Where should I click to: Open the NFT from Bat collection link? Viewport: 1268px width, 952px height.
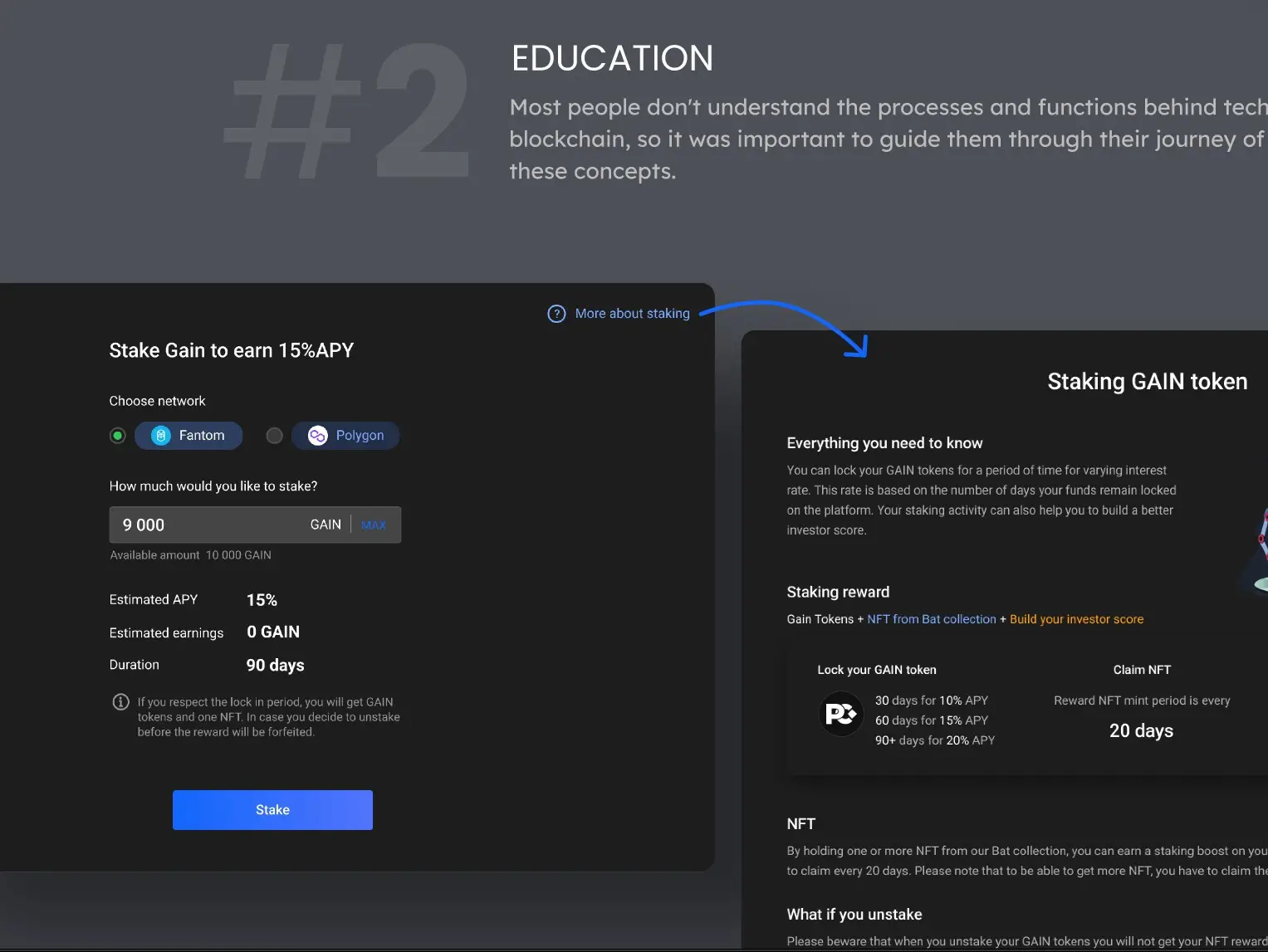coord(931,619)
